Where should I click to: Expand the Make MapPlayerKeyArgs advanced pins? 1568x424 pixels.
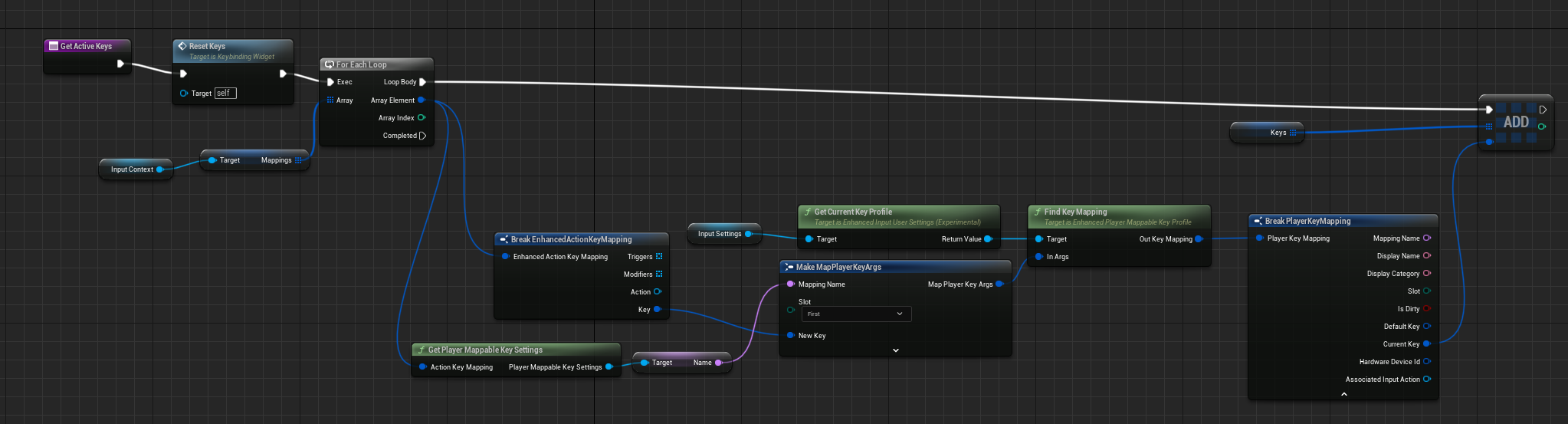[895, 350]
